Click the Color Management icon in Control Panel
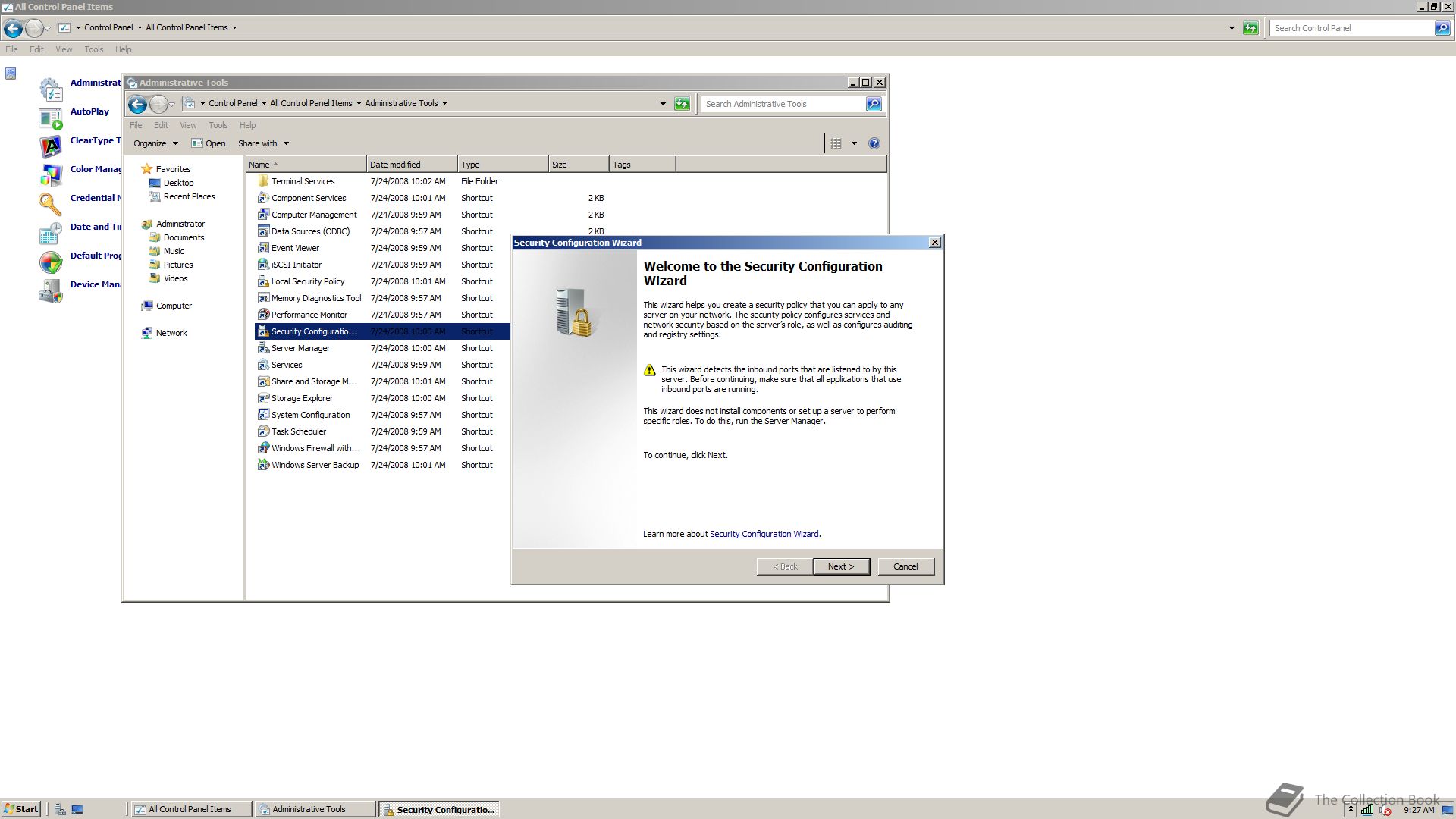 pyautogui.click(x=51, y=176)
